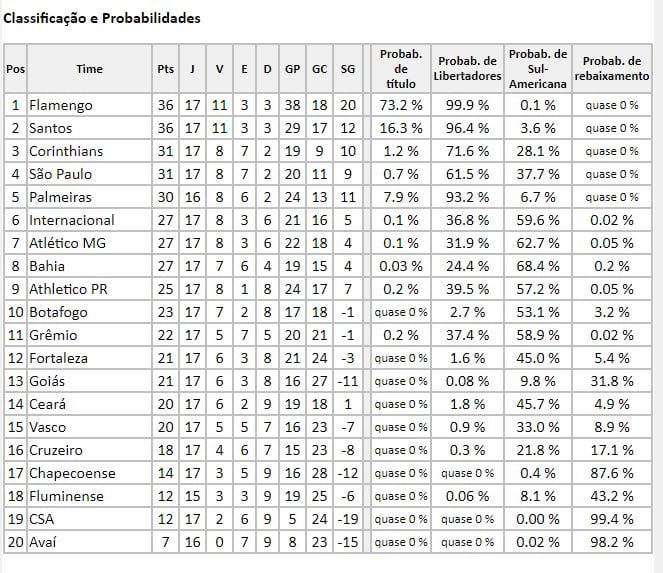Screen dimensions: 663x573
Task: Click the Probab. de Libertadores header
Action: tap(467, 69)
